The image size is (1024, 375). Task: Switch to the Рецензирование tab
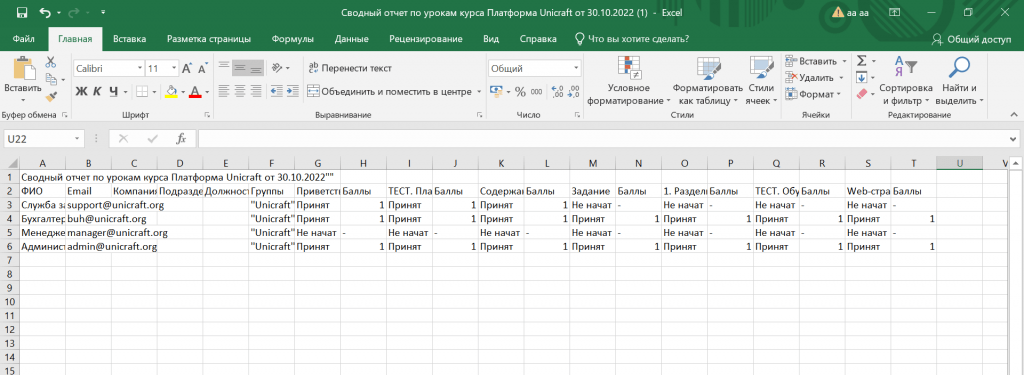(x=426, y=39)
